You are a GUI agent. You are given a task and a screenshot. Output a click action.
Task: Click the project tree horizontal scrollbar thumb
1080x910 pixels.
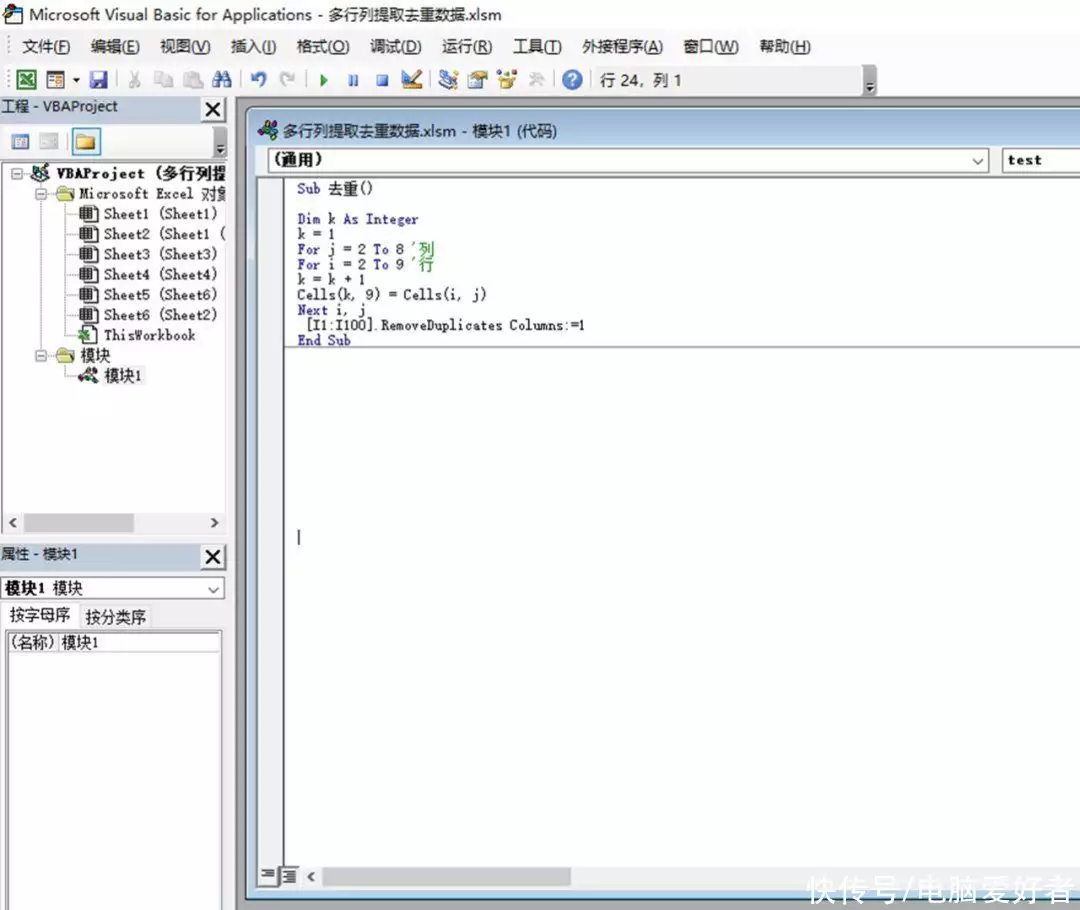pos(79,523)
